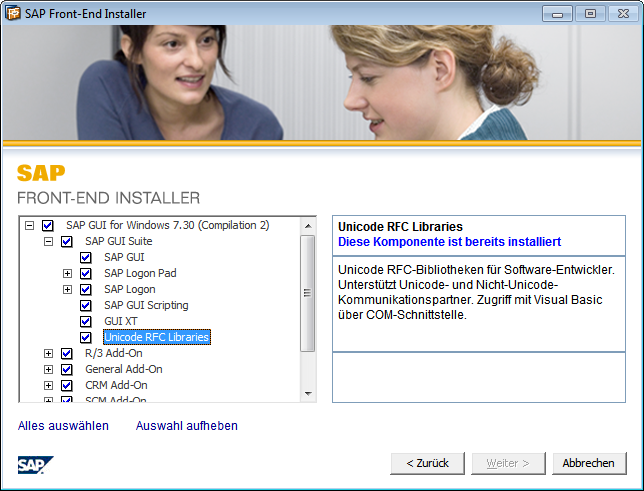The image size is (644, 491).
Task: Click the 'Unicode RFC Libraries' heading in details pane
Action: [x=400, y=227]
